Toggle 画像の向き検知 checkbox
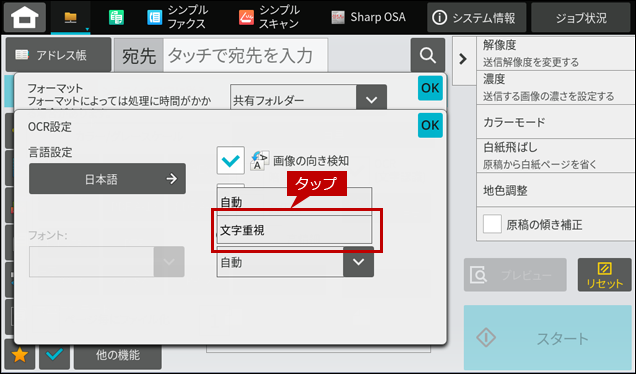Viewport: 636px width, 374px height. pyautogui.click(x=230, y=161)
